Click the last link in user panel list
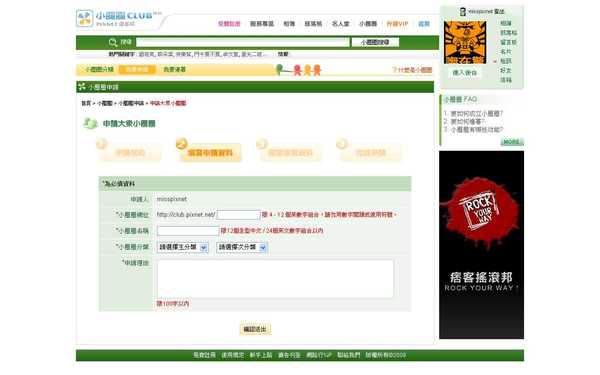 506,80
